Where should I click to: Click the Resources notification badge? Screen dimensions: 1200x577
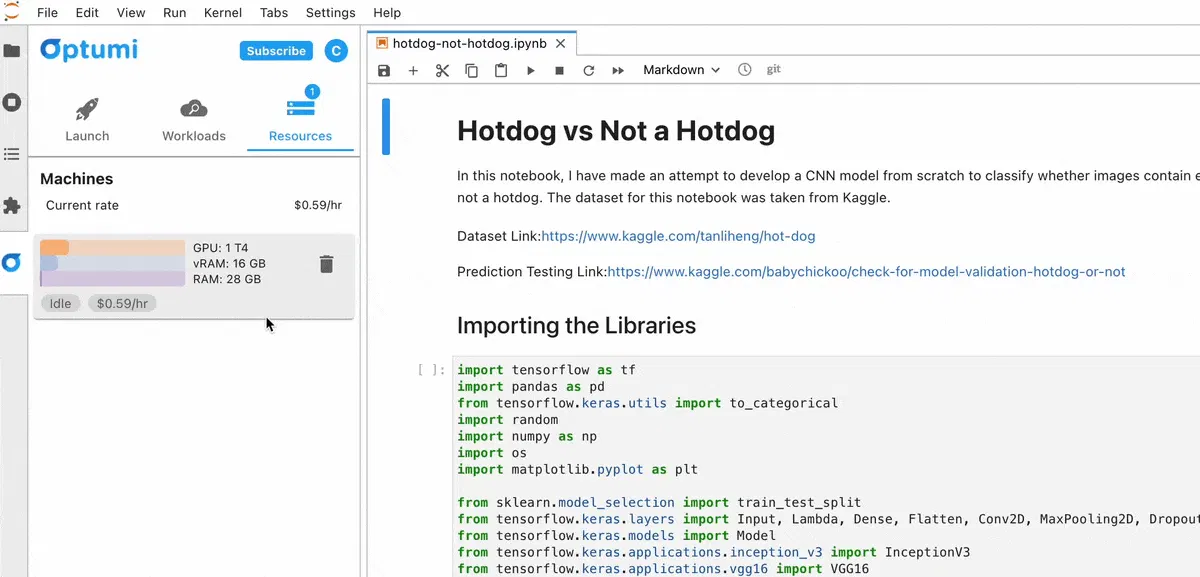pyautogui.click(x=312, y=92)
